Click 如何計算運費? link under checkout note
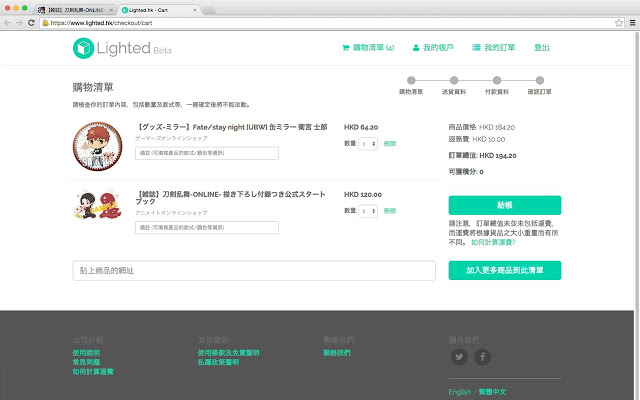 pyautogui.click(x=493, y=242)
